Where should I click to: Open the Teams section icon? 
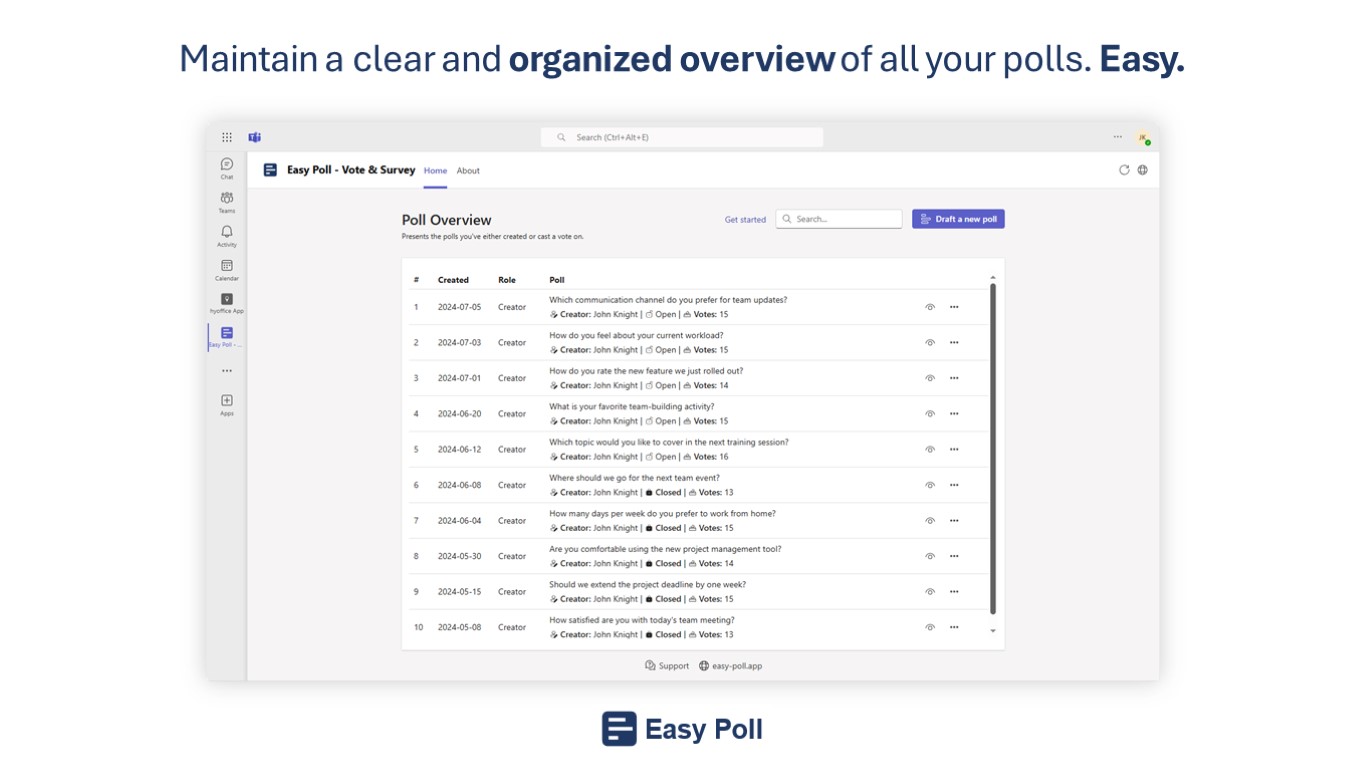pos(227,200)
